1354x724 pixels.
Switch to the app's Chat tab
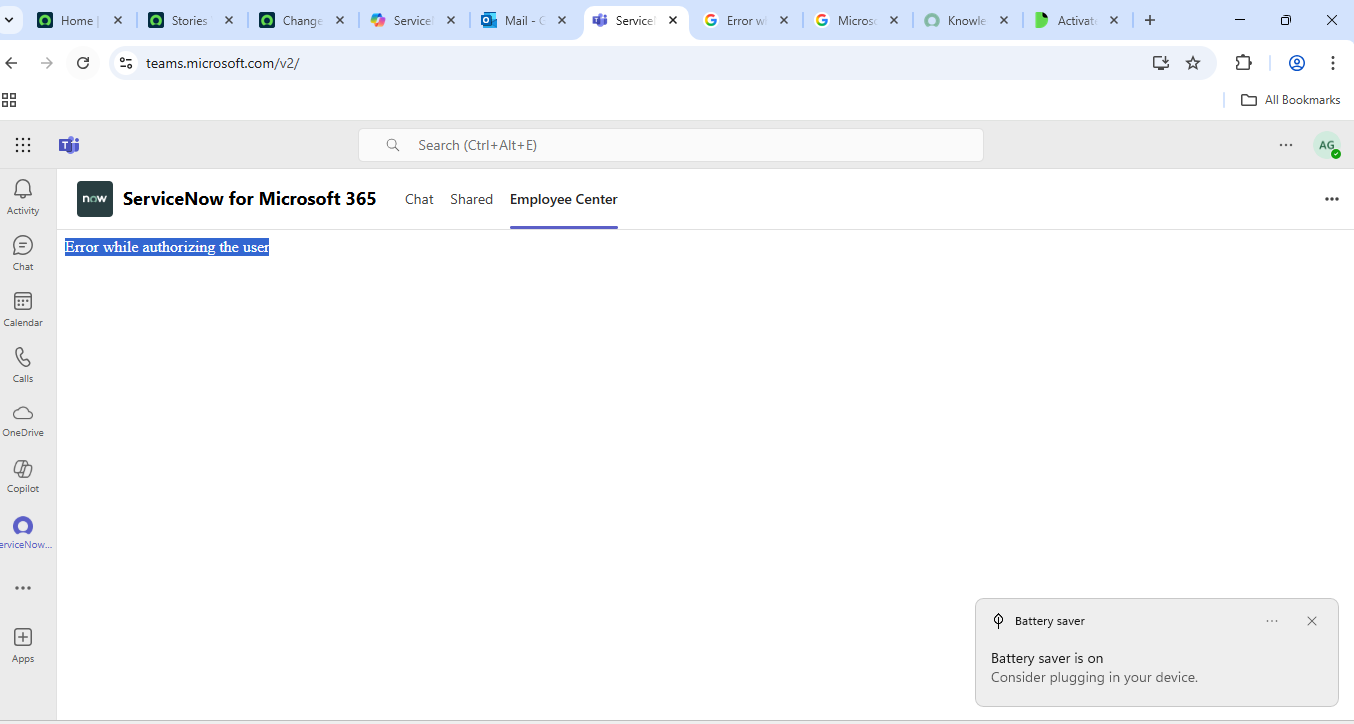(419, 199)
